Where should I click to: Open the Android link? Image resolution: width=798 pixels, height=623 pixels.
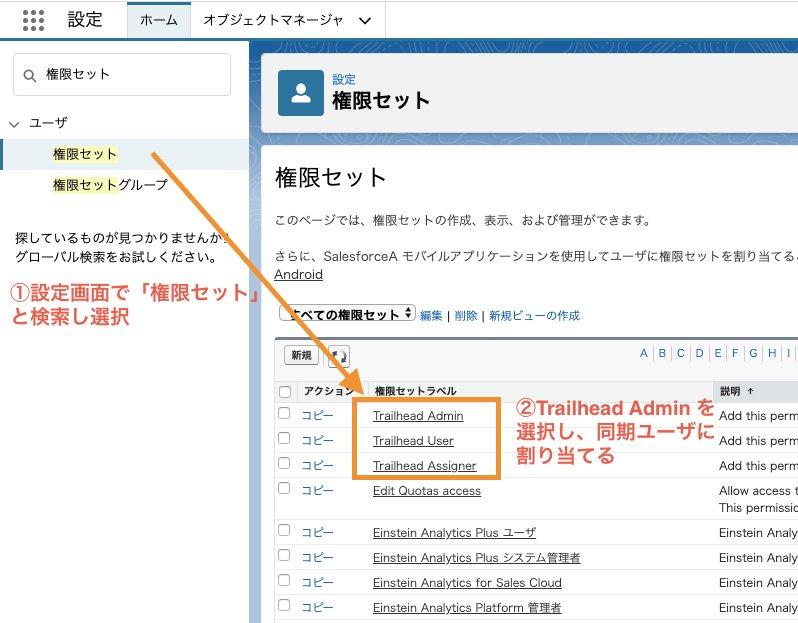point(298,274)
